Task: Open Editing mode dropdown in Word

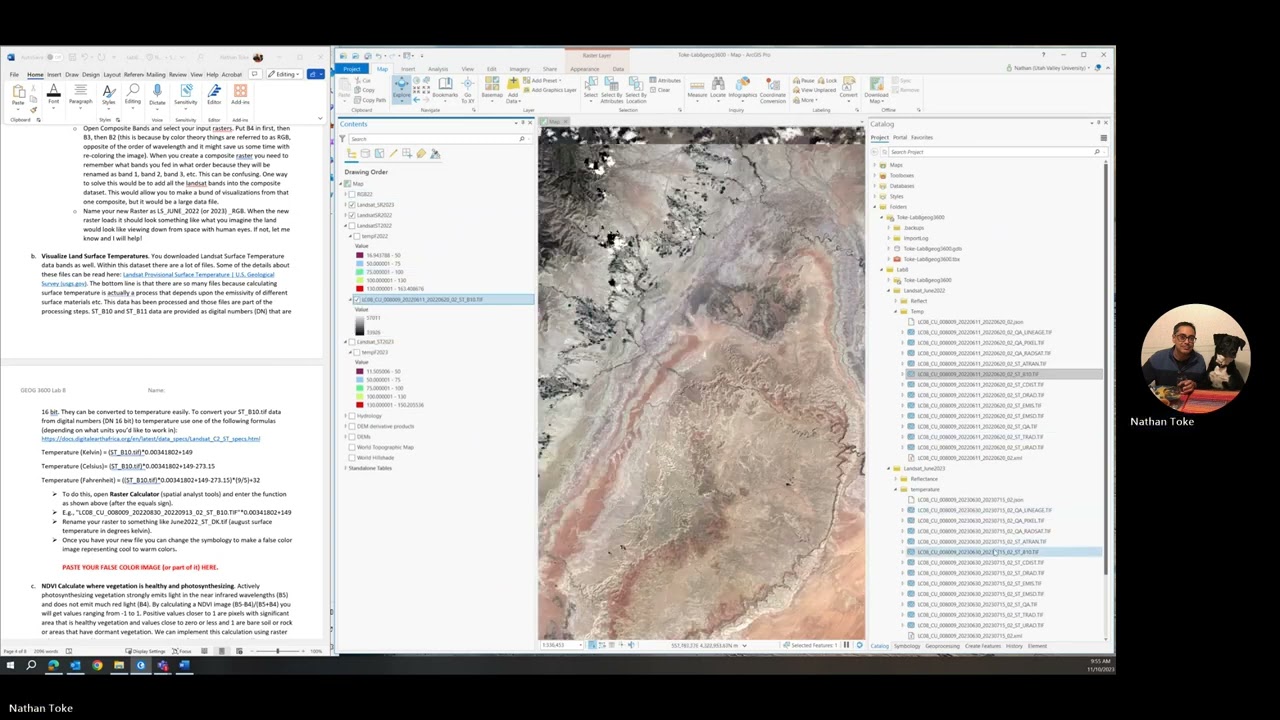Action: [x=285, y=74]
